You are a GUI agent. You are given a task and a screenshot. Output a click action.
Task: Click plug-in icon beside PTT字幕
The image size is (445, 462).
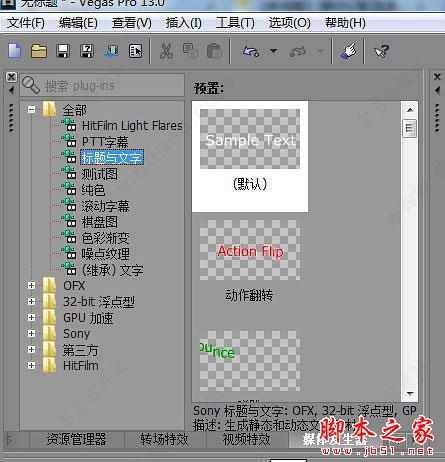coord(69,141)
